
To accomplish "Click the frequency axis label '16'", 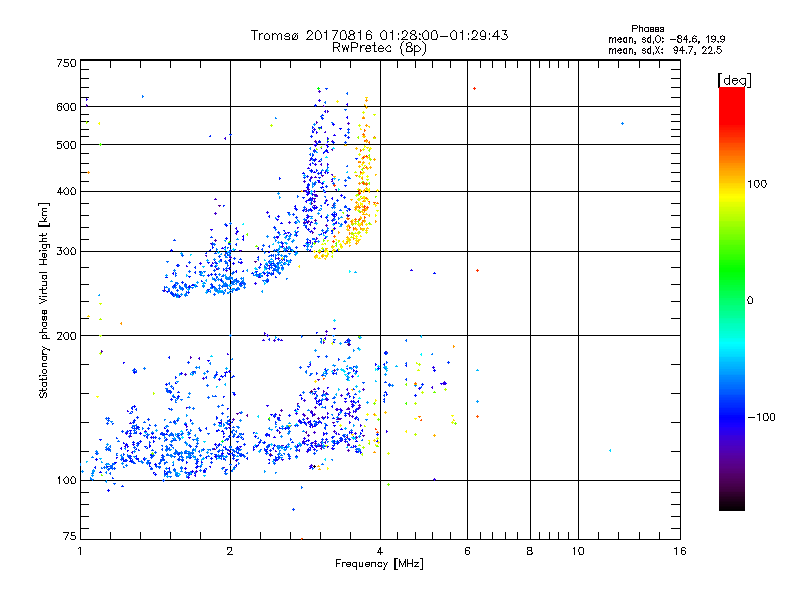I will pyautogui.click(x=680, y=551).
